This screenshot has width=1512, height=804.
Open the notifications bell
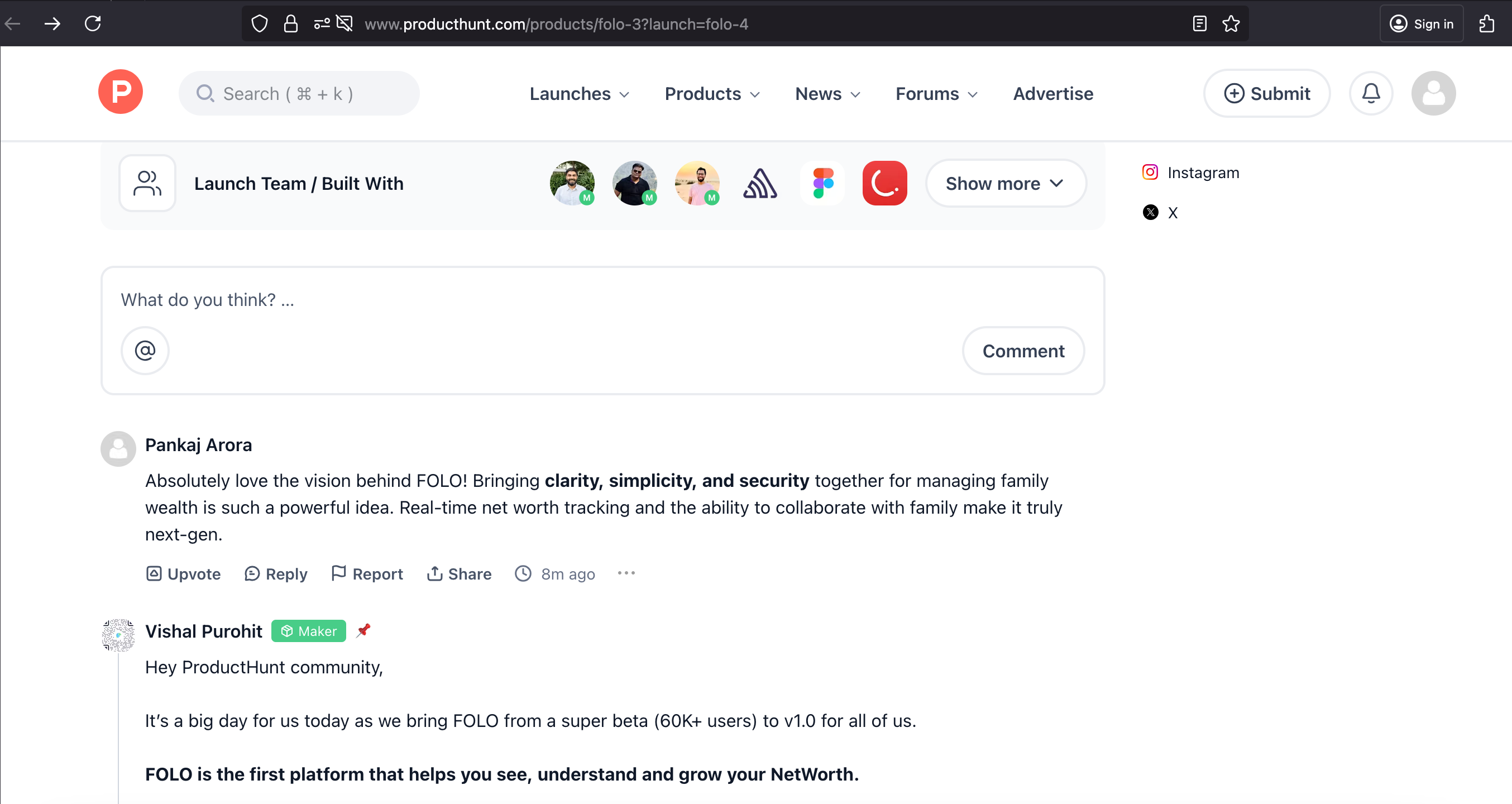(x=1371, y=93)
